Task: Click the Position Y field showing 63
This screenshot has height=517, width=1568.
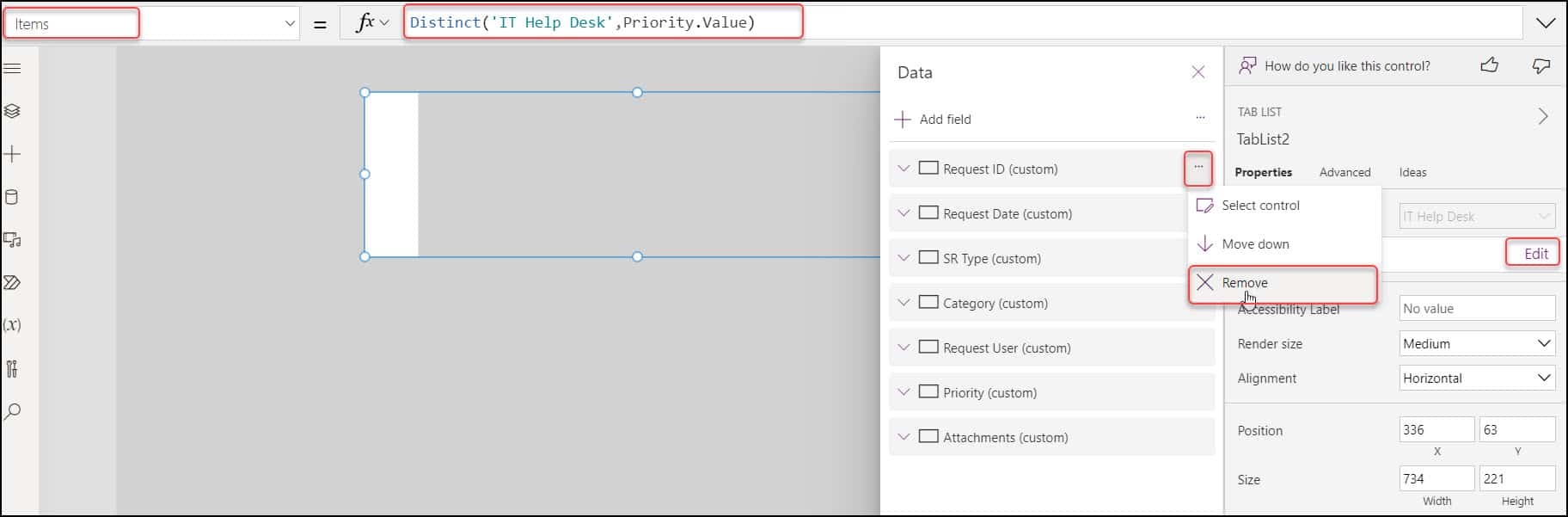Action: 1517,429
